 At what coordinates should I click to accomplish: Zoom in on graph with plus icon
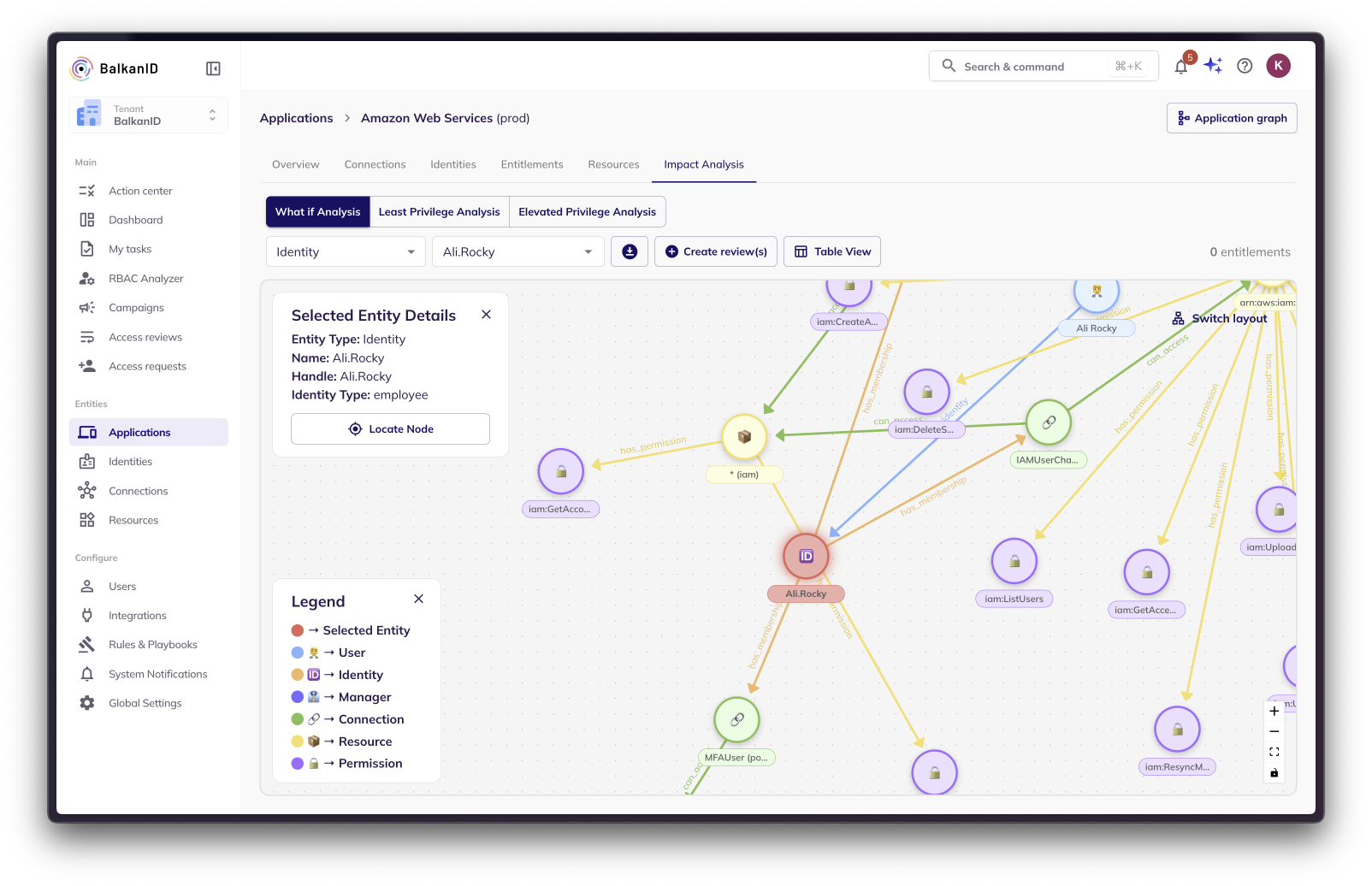click(1274, 711)
